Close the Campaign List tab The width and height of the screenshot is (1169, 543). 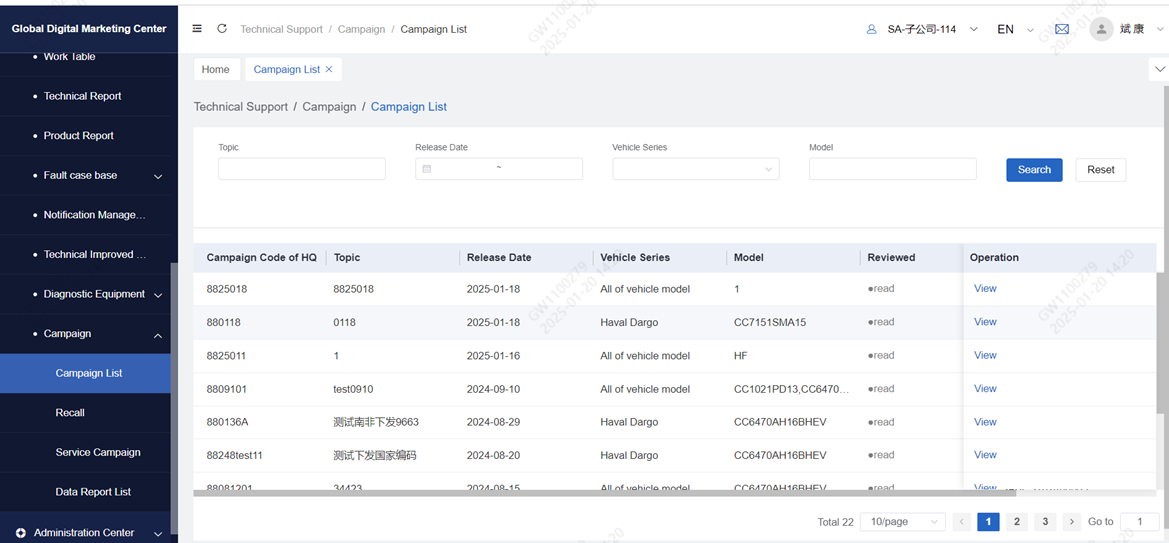tap(329, 69)
